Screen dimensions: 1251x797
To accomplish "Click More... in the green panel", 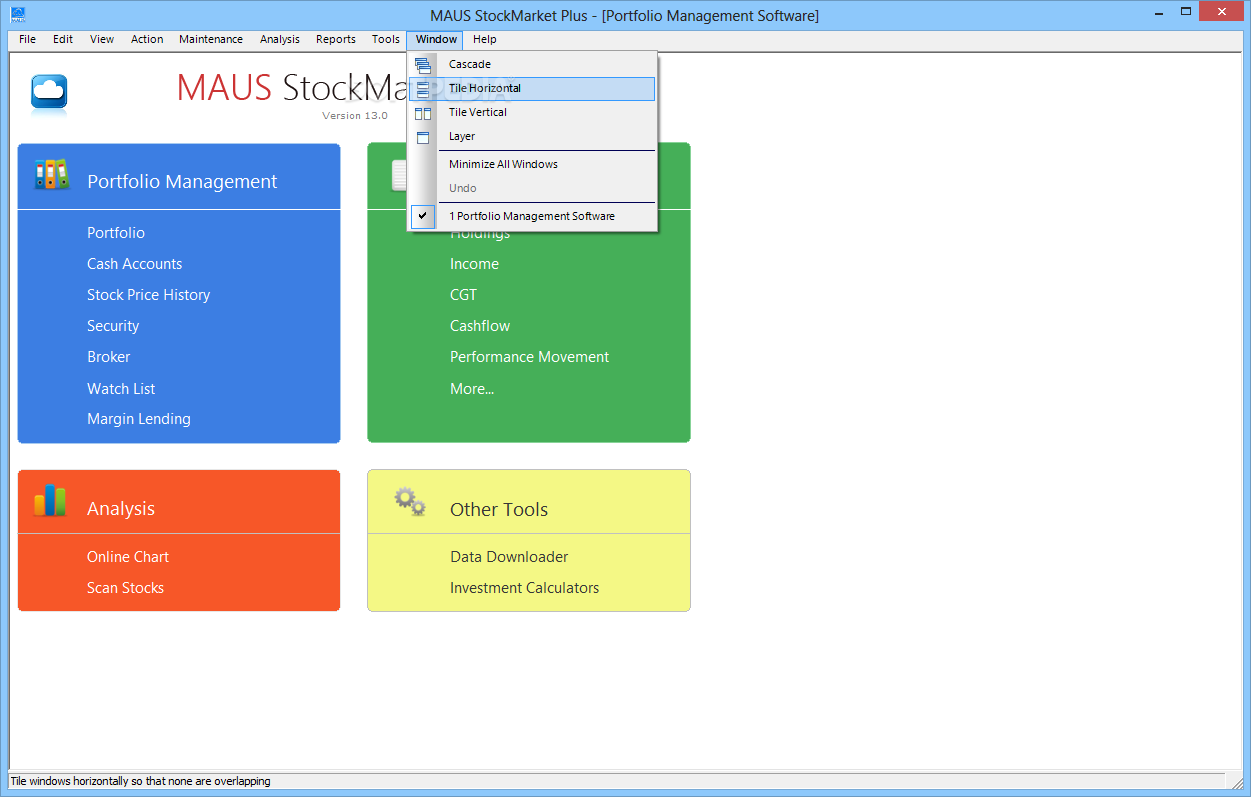I will [x=472, y=389].
